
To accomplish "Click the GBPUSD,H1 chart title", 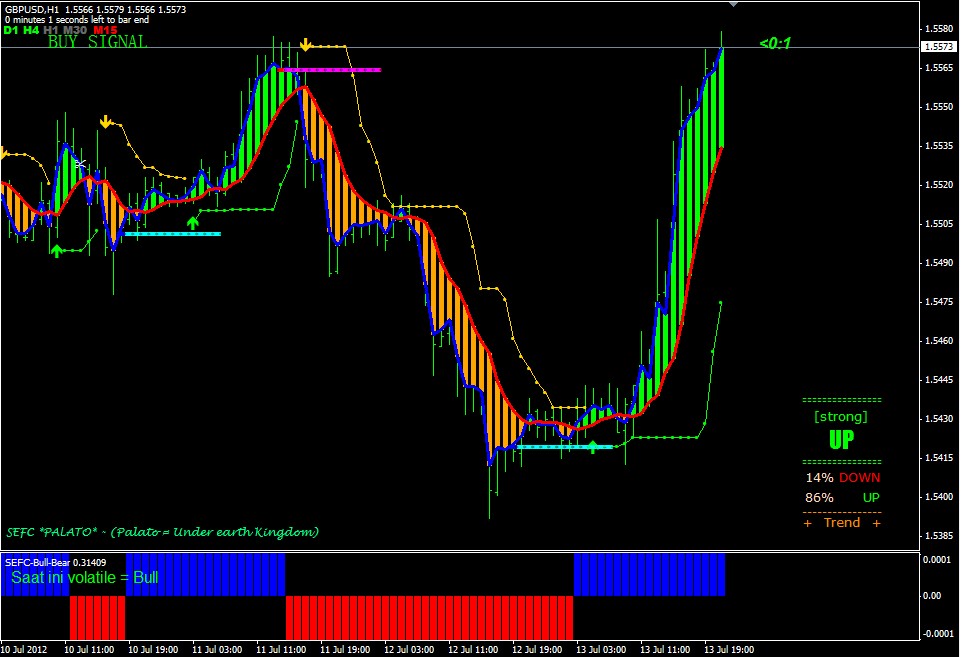I will pos(32,9).
